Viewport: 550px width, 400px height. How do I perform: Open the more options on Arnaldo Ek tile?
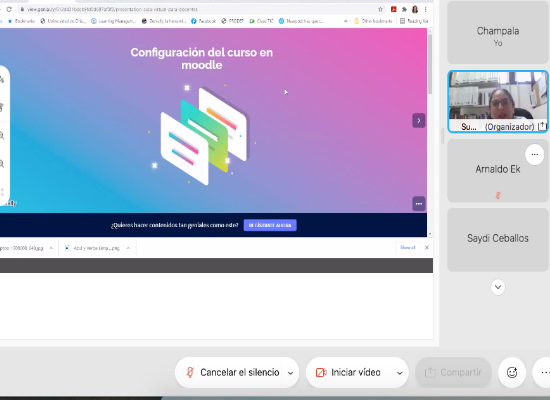[x=534, y=154]
